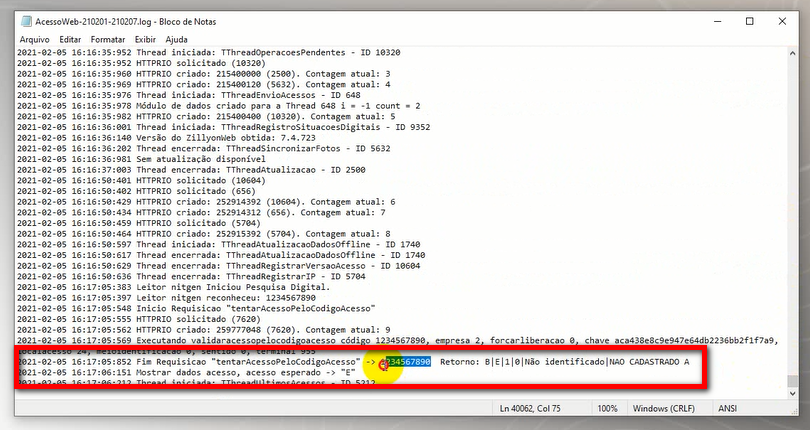Open the Editar menu
Screen dimensions: 810x430
(x=69, y=39)
